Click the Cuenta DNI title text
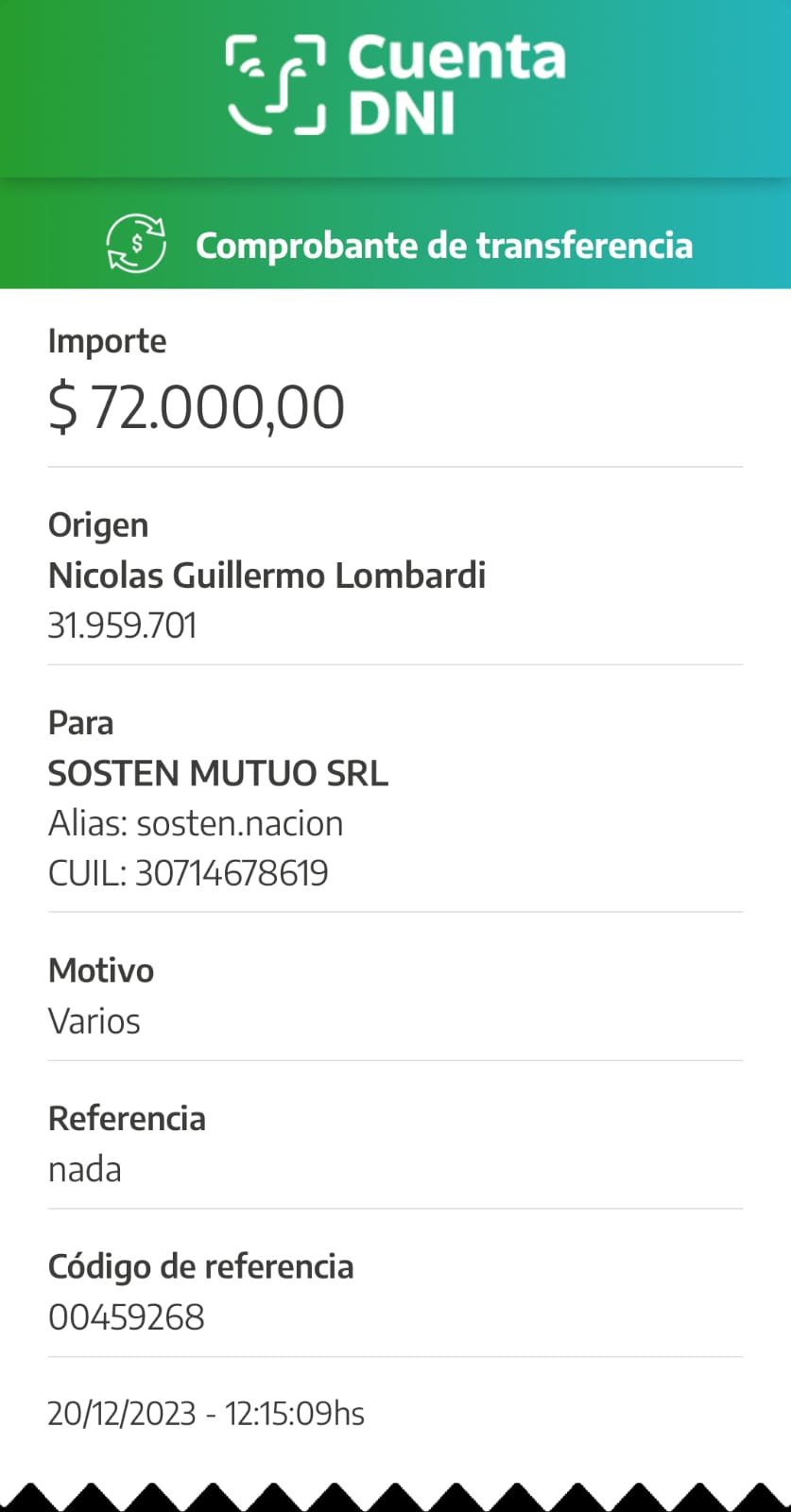This screenshot has width=791, height=1512. pyautogui.click(x=456, y=84)
